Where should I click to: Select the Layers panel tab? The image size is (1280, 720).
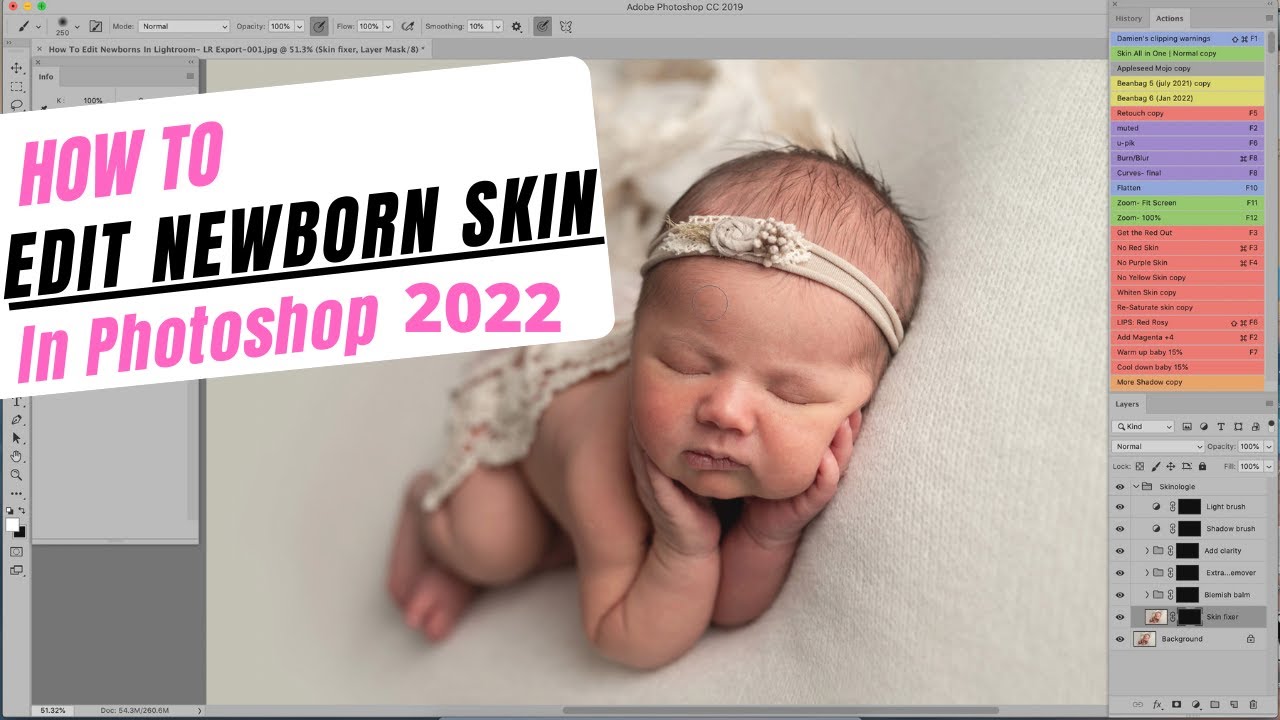tap(1127, 404)
